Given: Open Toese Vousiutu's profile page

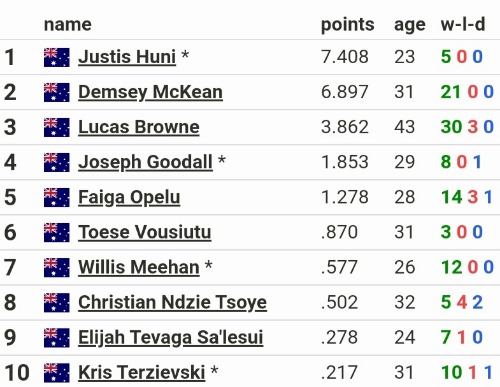Looking at the screenshot, I should [145, 232].
